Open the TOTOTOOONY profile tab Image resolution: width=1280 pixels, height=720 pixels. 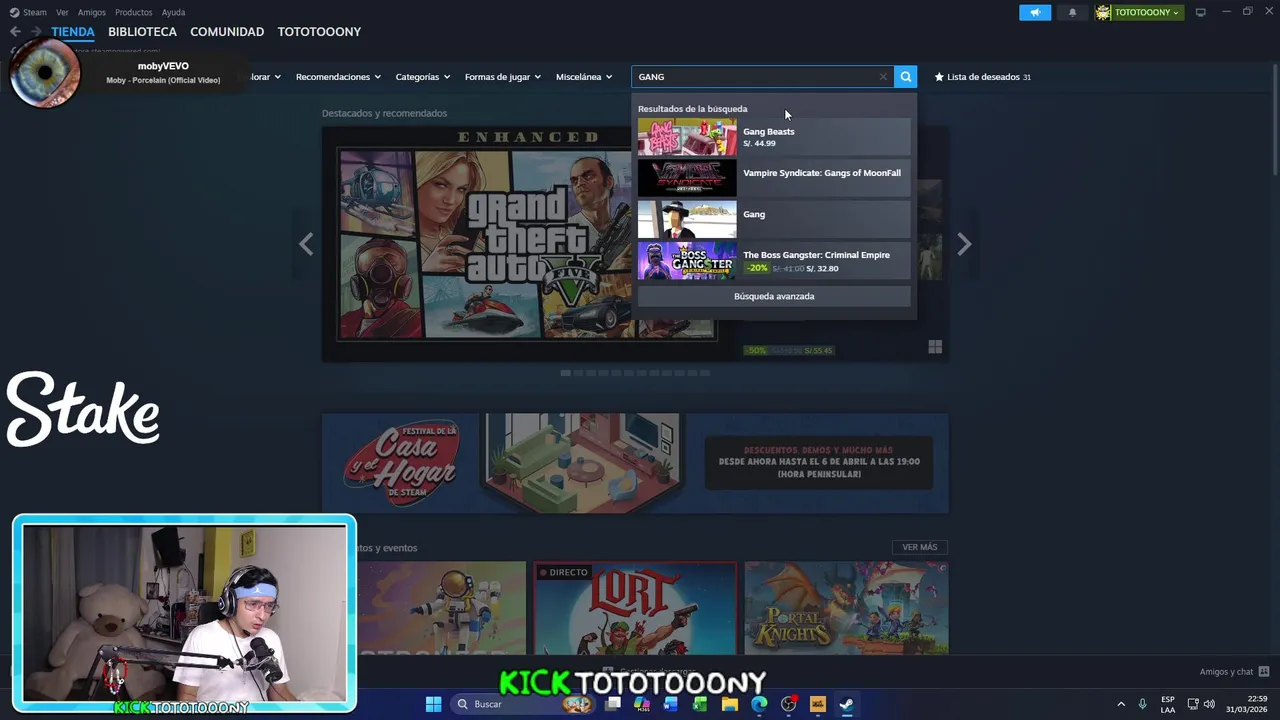point(319,32)
